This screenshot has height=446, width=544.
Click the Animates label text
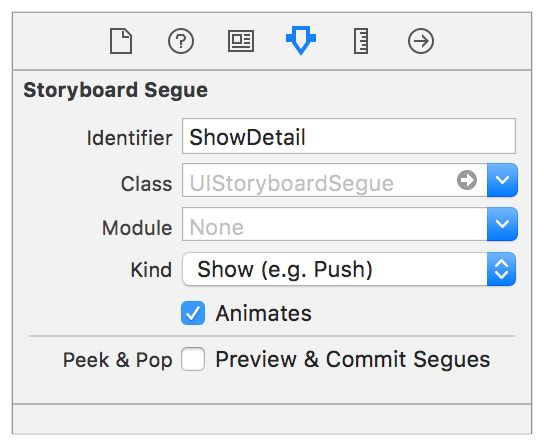(x=264, y=314)
